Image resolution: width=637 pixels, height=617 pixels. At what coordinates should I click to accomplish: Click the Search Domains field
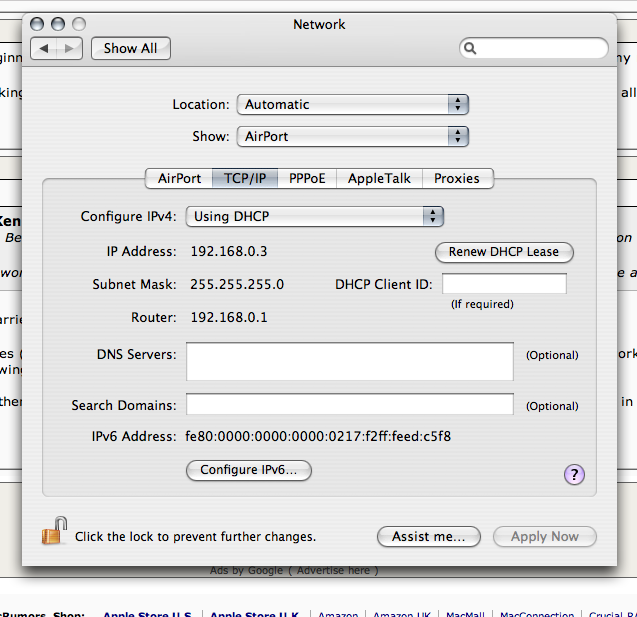pos(350,404)
